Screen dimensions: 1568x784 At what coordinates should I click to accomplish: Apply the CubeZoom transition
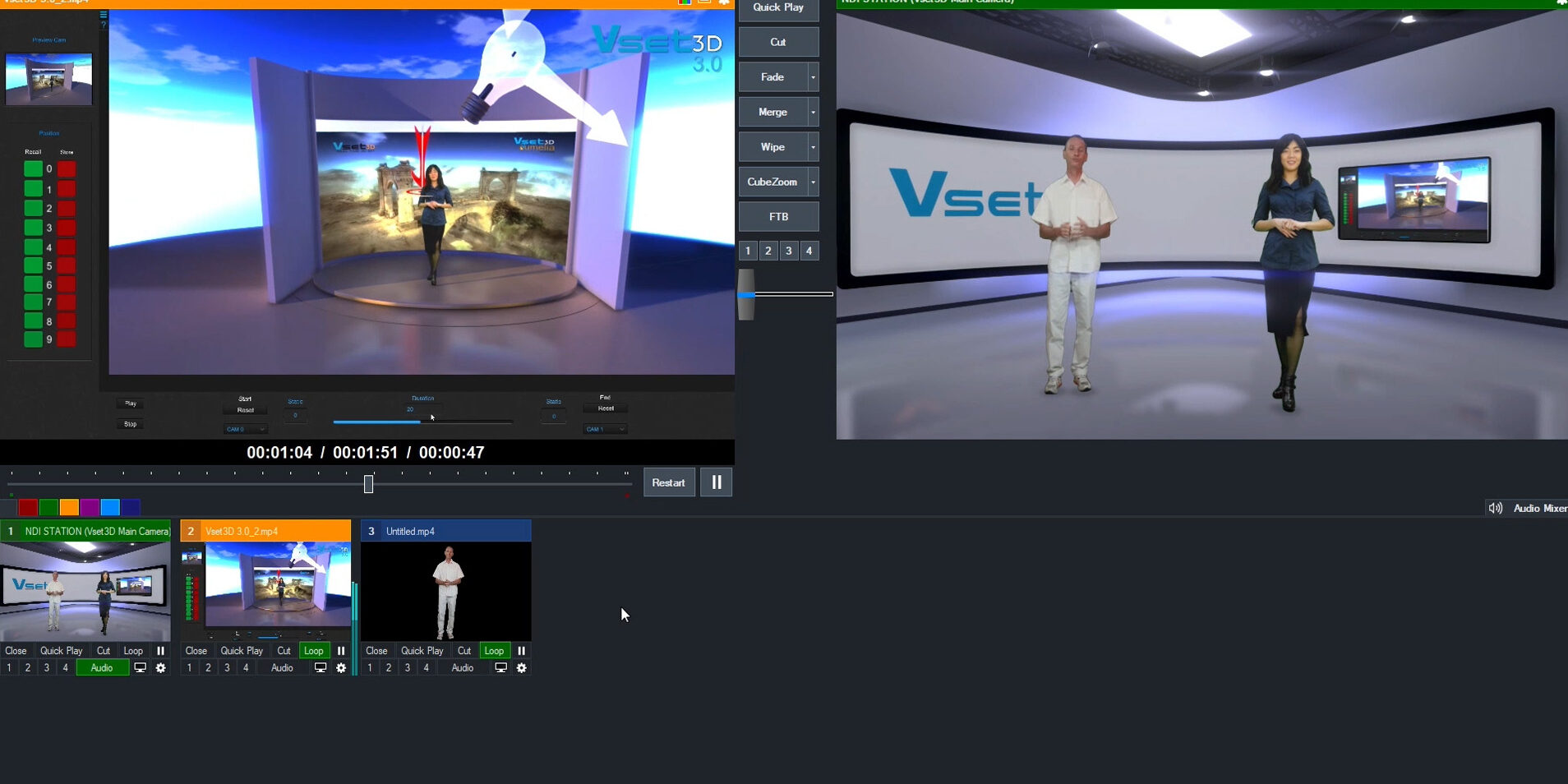pos(772,182)
